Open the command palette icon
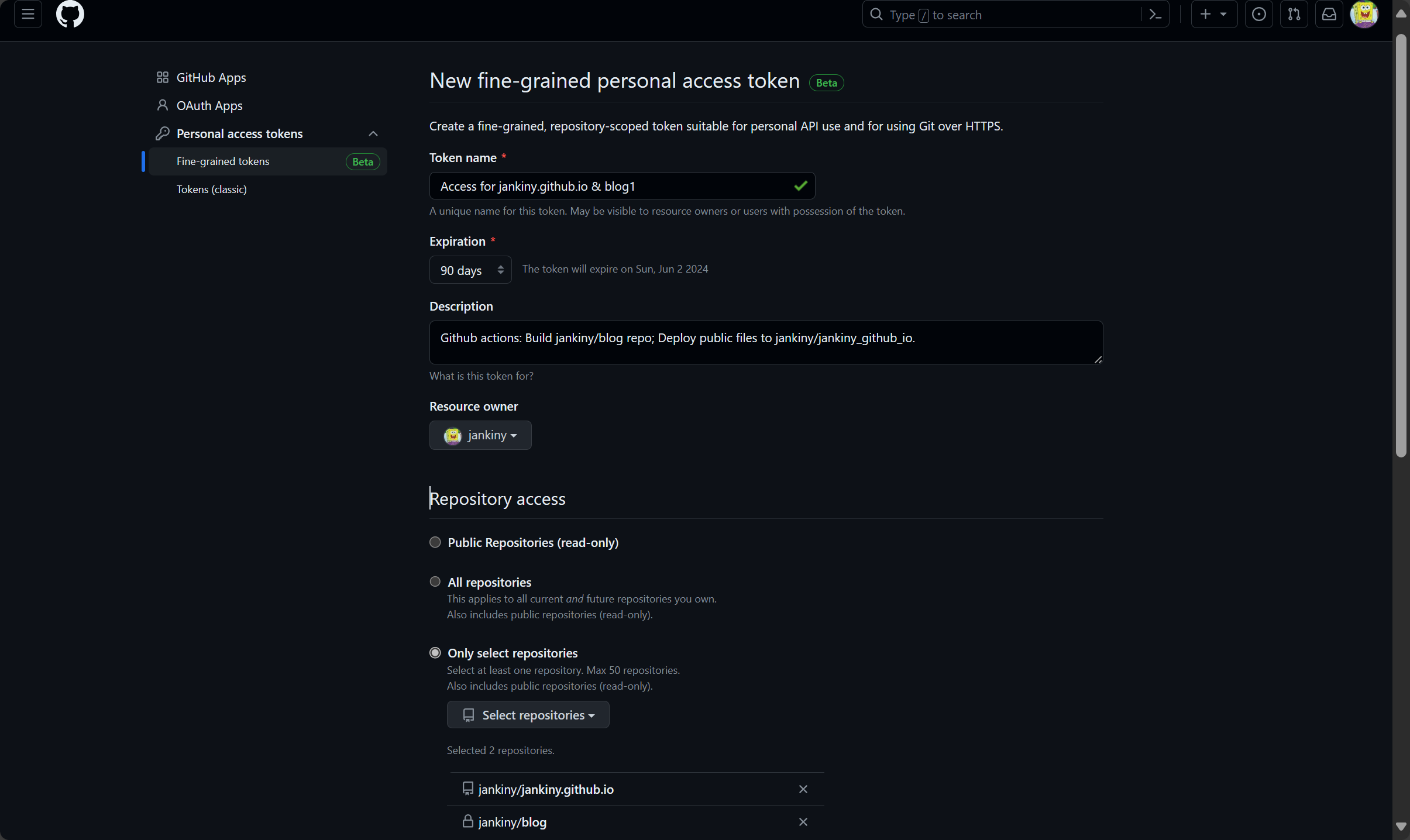Screen dimensions: 1410x840 [1155, 15]
